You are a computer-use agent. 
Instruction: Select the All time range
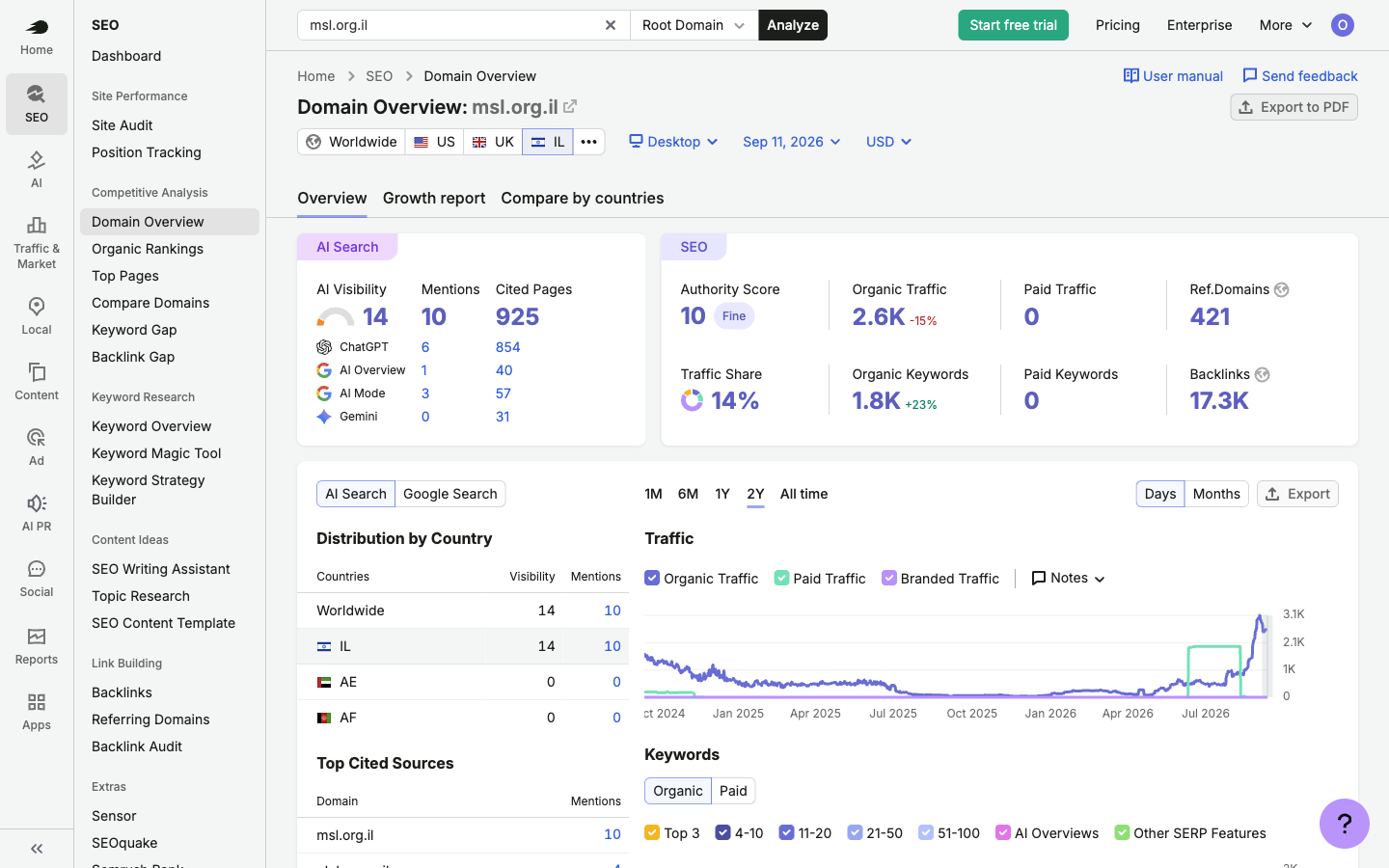804,494
